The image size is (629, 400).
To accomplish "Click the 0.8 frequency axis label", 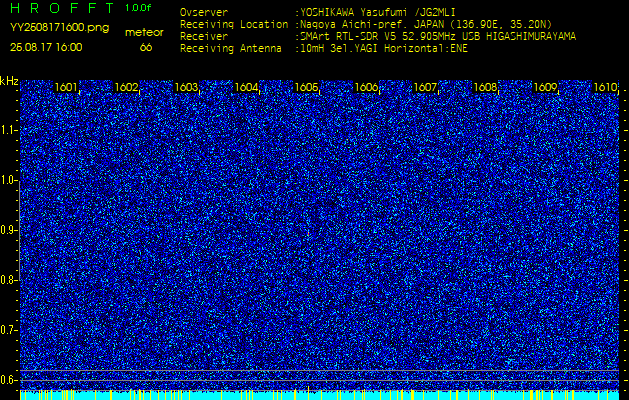I will [x=8, y=280].
